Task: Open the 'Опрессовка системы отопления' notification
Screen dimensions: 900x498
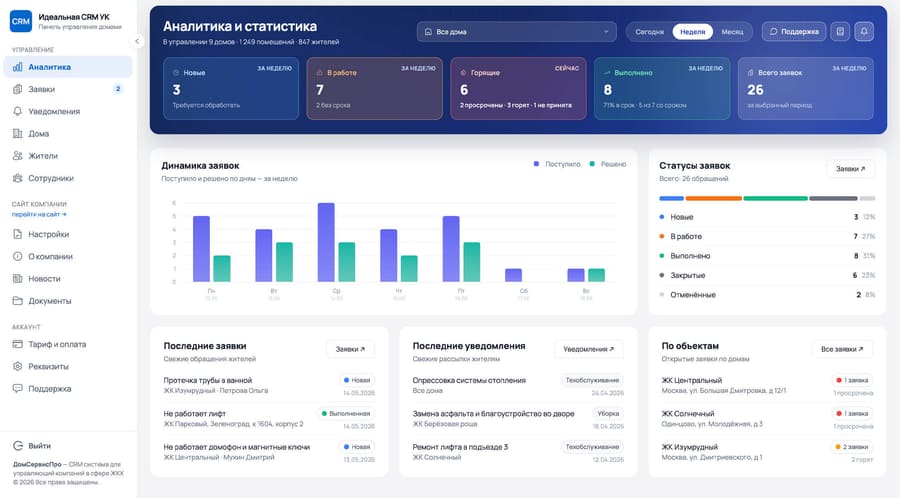Action: click(x=518, y=386)
